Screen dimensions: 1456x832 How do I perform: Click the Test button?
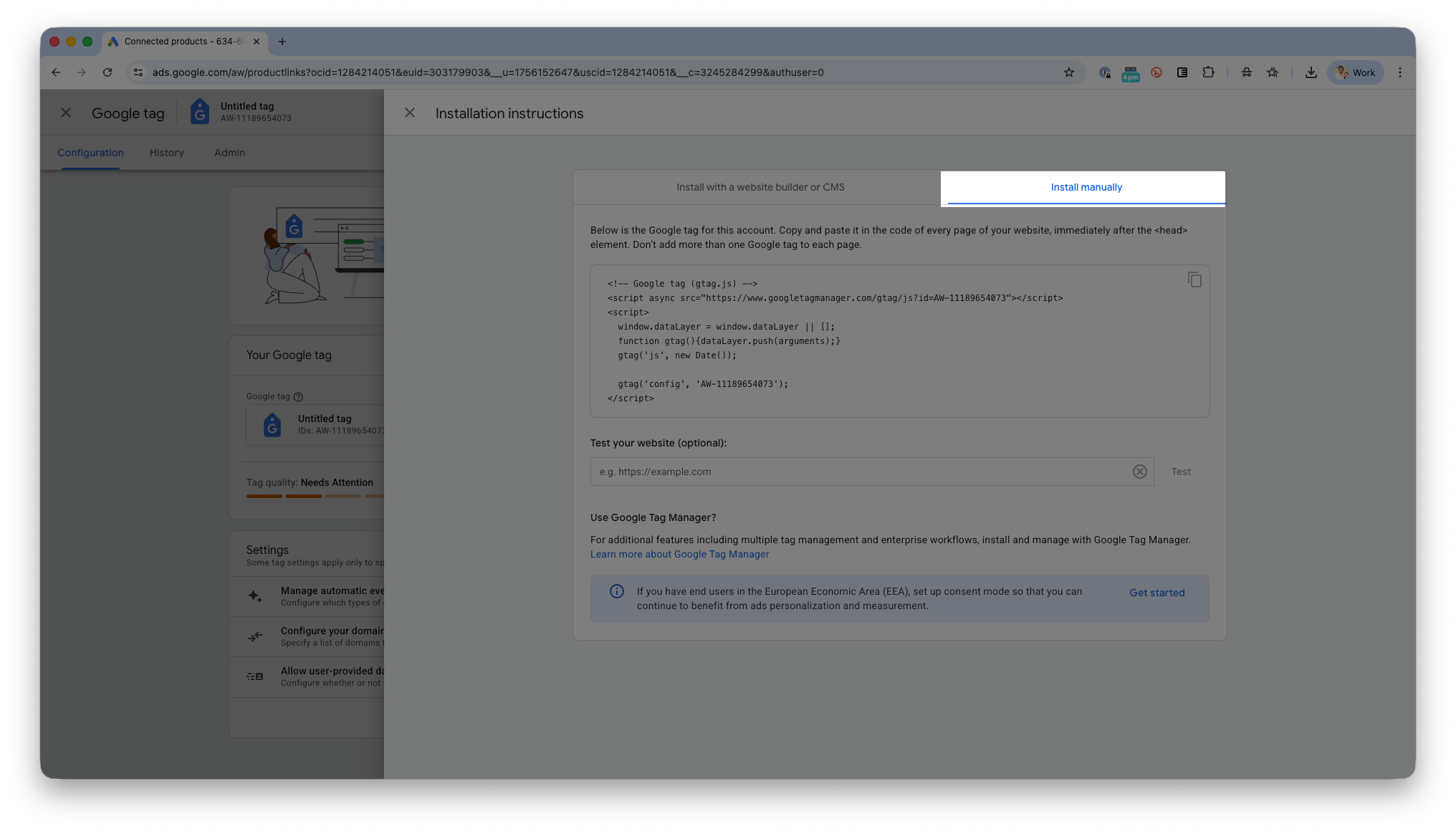click(x=1181, y=472)
